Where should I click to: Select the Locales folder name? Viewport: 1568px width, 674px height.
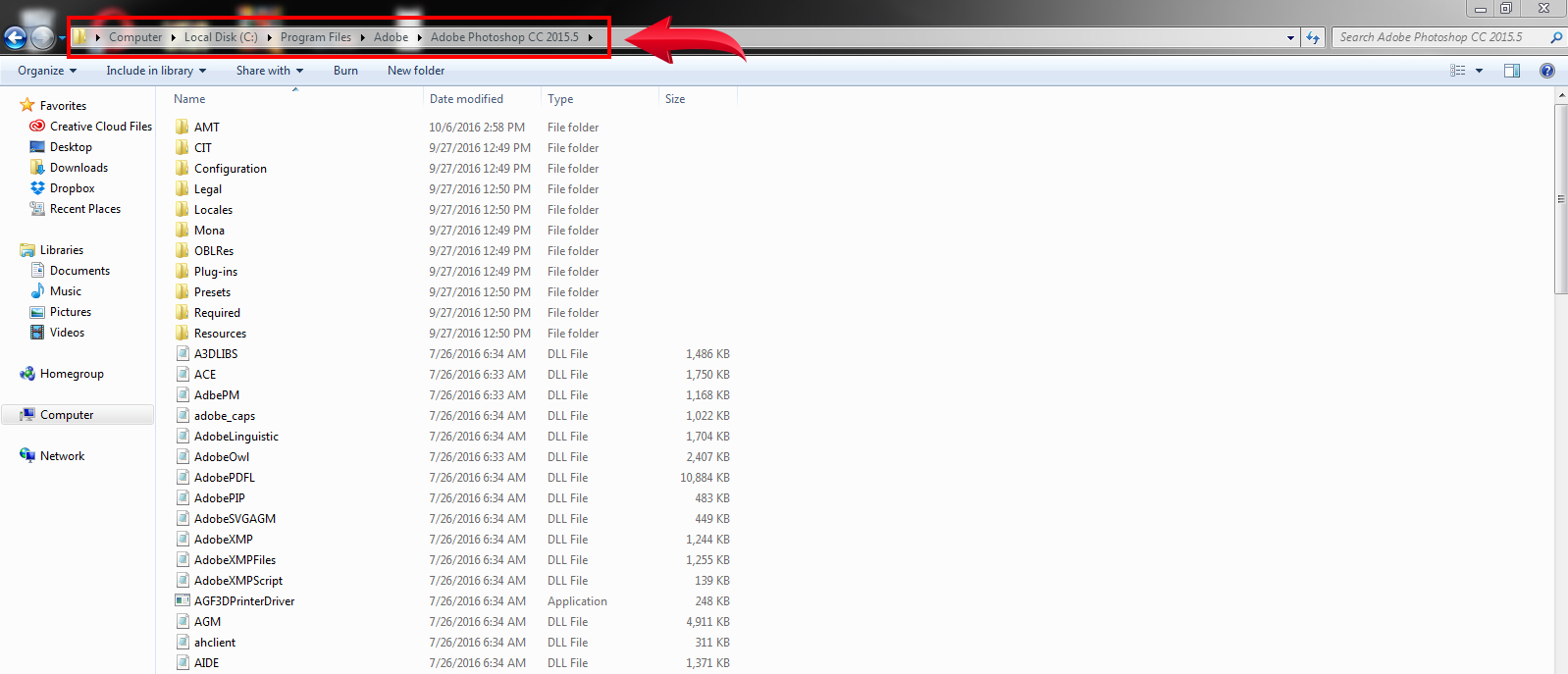(213, 210)
